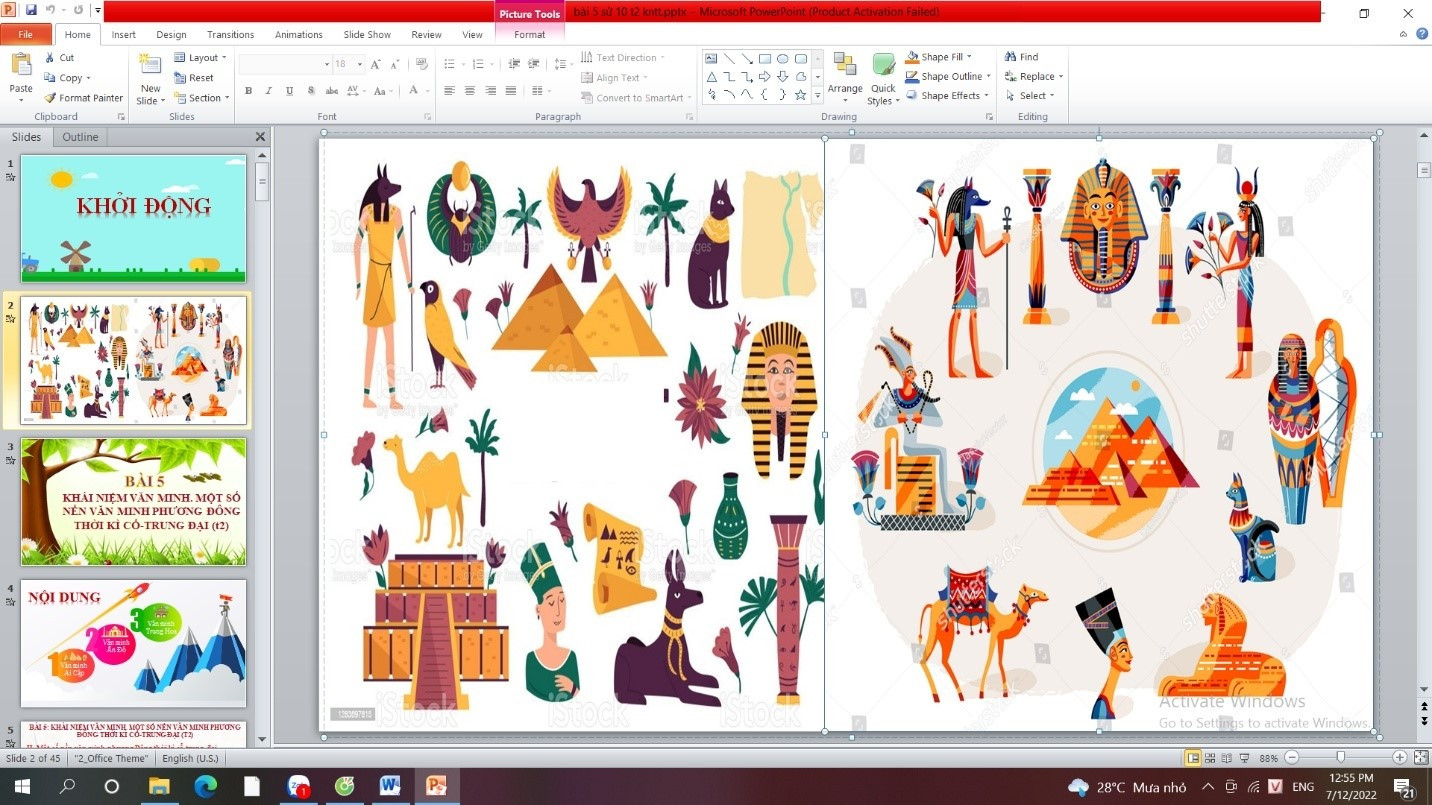Open Font dialog box launcher
Screen dimensions: 1432x805
(x=428, y=117)
